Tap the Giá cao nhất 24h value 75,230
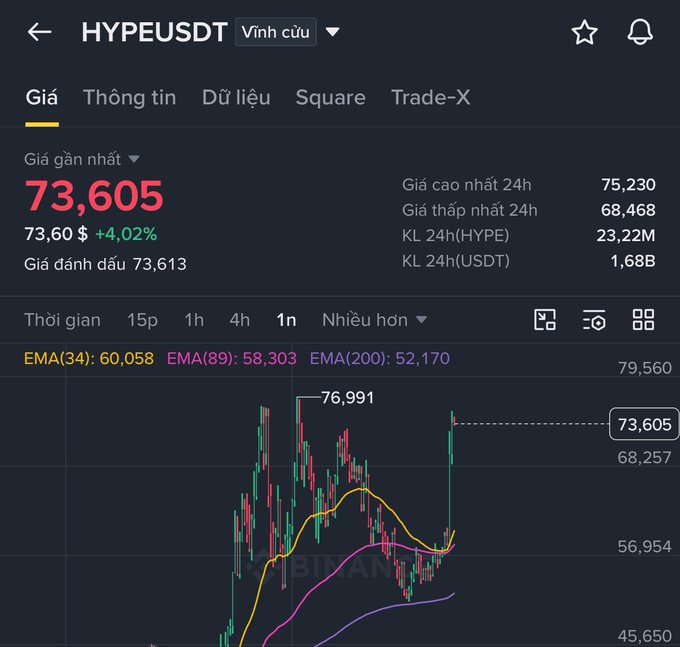 tap(628, 185)
